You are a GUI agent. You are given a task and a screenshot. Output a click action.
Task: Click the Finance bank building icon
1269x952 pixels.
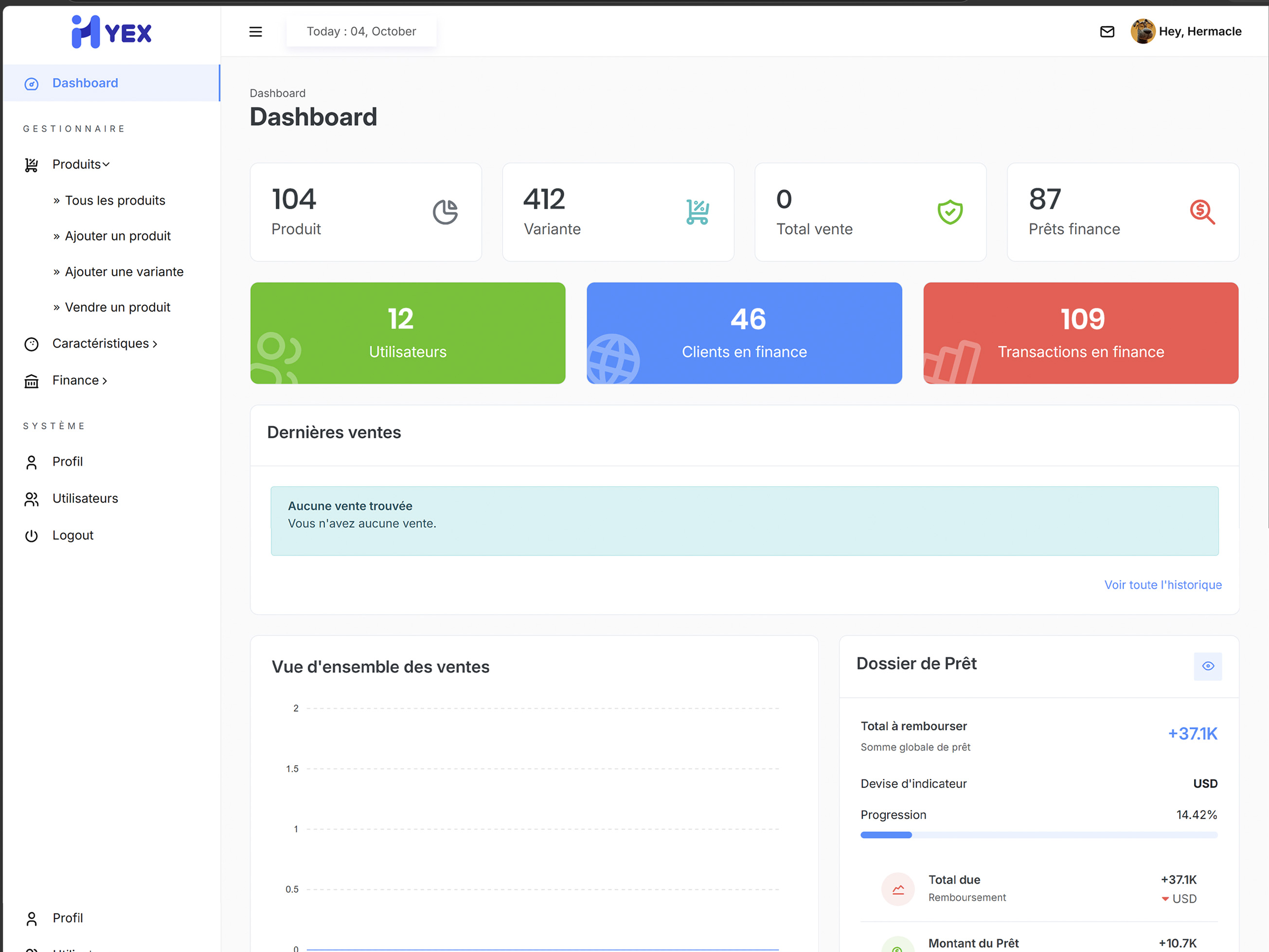(32, 381)
